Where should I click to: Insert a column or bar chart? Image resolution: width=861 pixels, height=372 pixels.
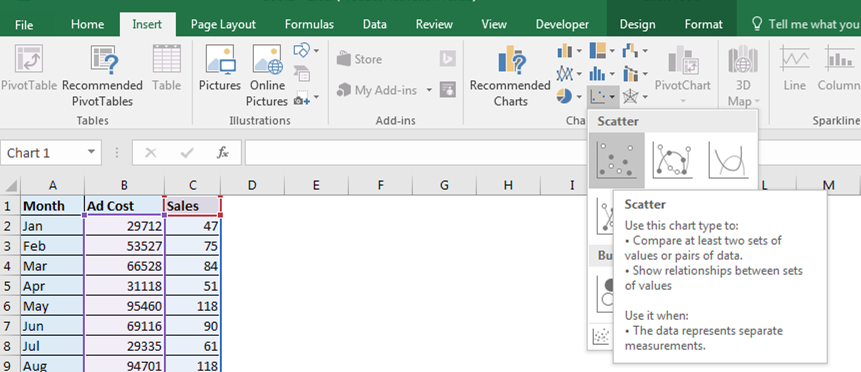[564, 51]
